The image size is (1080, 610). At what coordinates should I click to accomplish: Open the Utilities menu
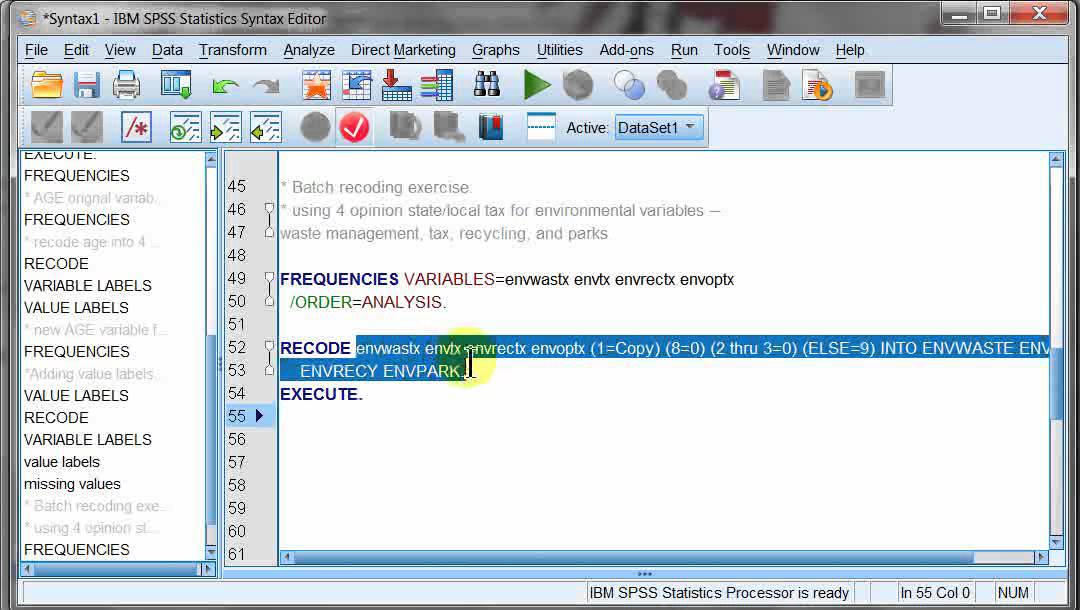pos(559,50)
